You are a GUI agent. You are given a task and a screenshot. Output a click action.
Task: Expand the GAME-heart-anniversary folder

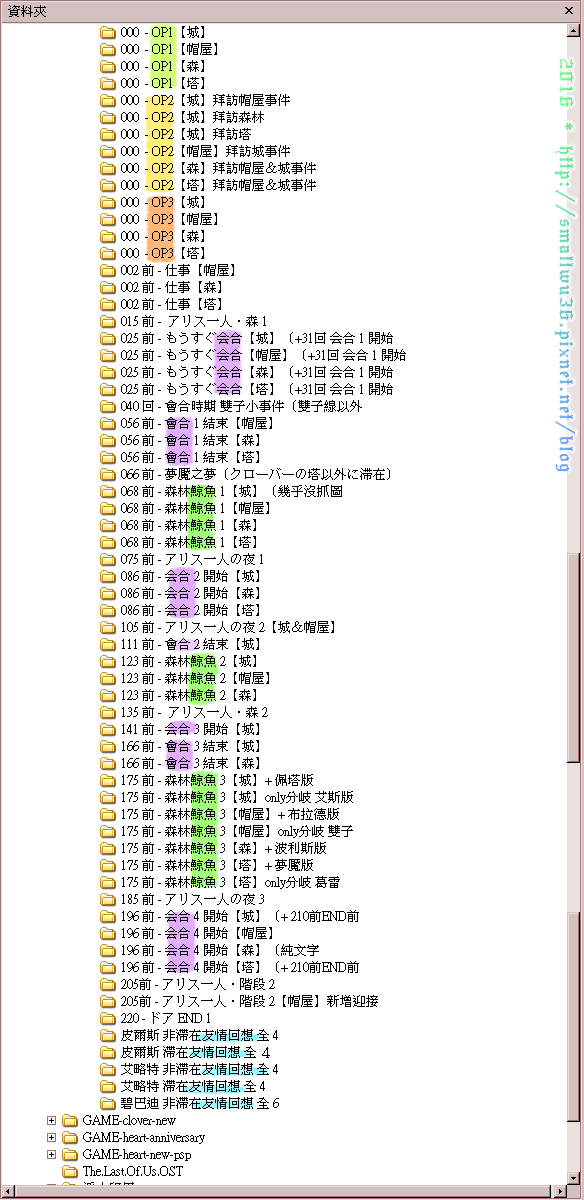pos(51,1137)
